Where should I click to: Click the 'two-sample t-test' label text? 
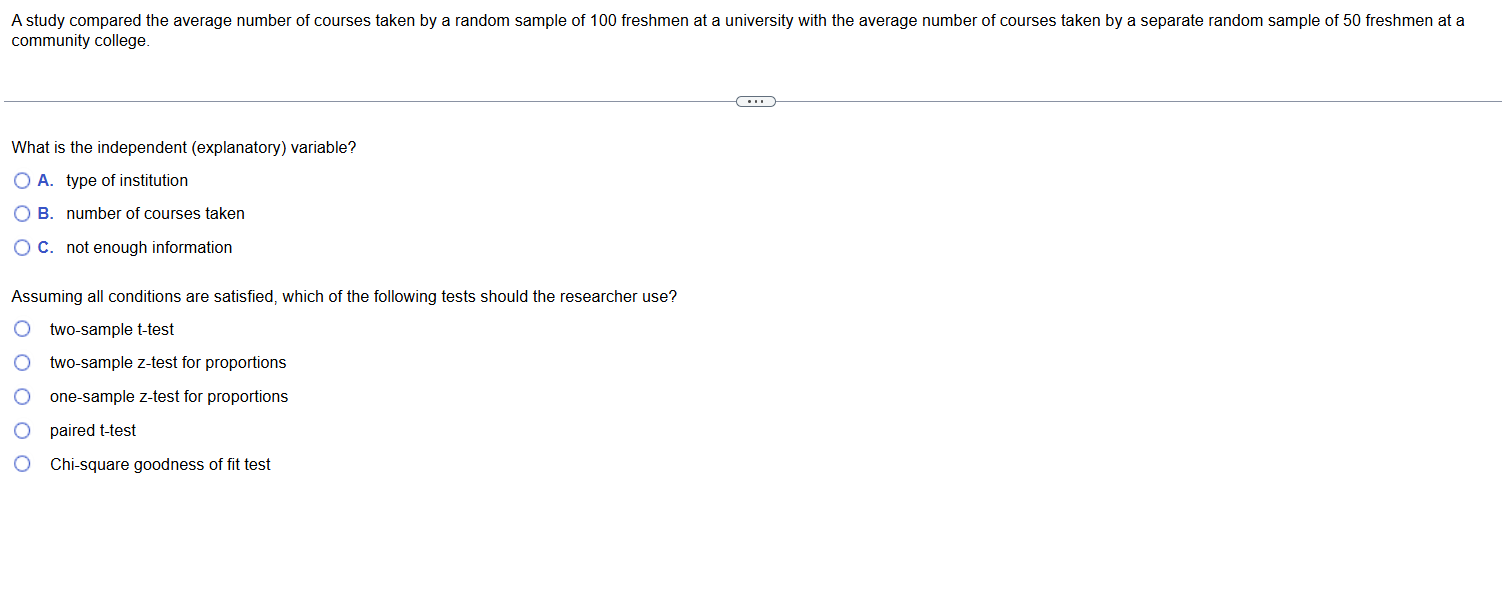112,330
